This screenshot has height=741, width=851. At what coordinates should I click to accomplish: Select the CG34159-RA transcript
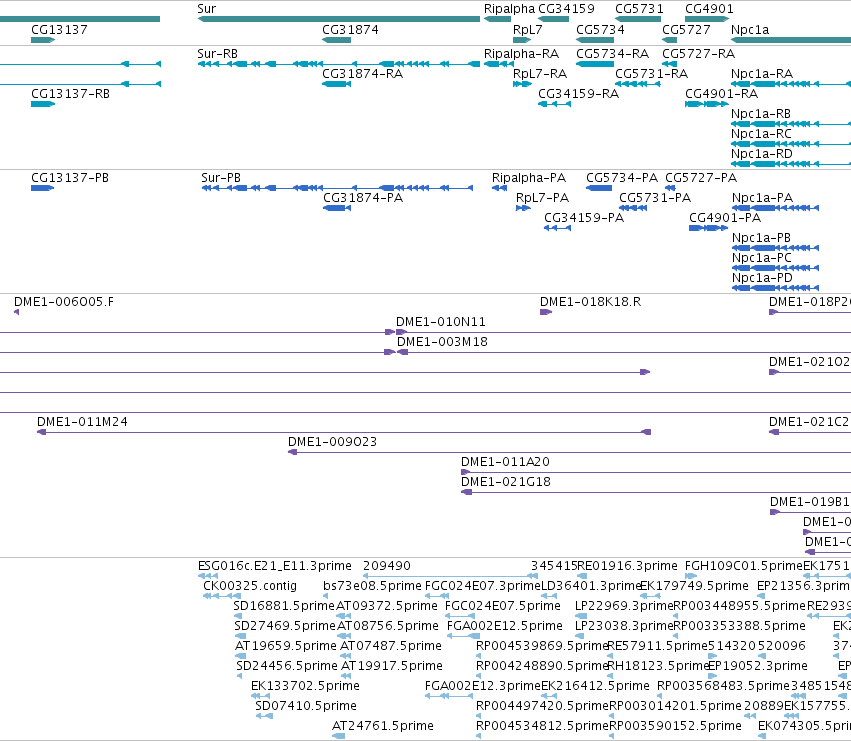(x=554, y=104)
